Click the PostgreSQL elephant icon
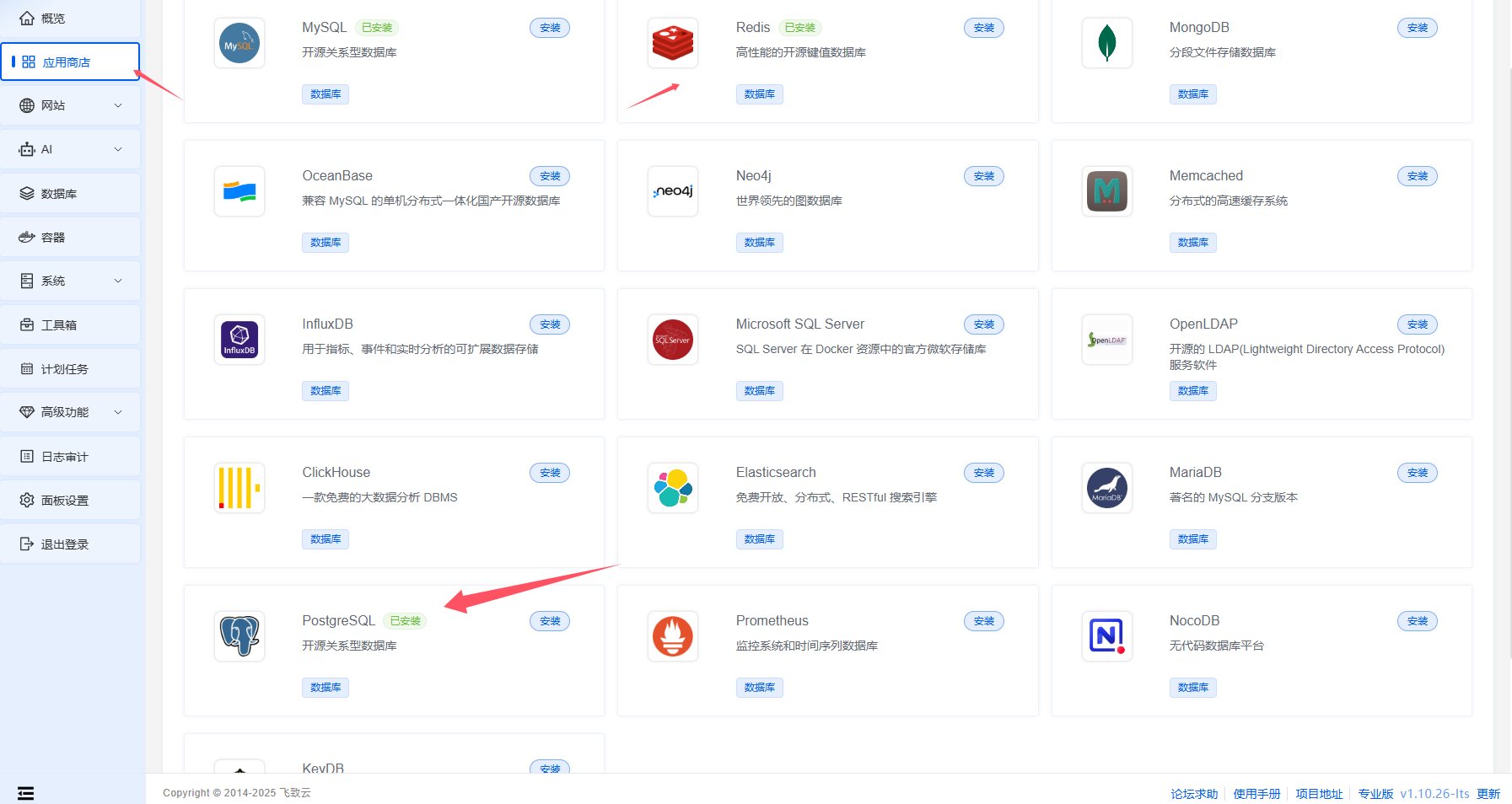The image size is (1512, 804). (239, 636)
